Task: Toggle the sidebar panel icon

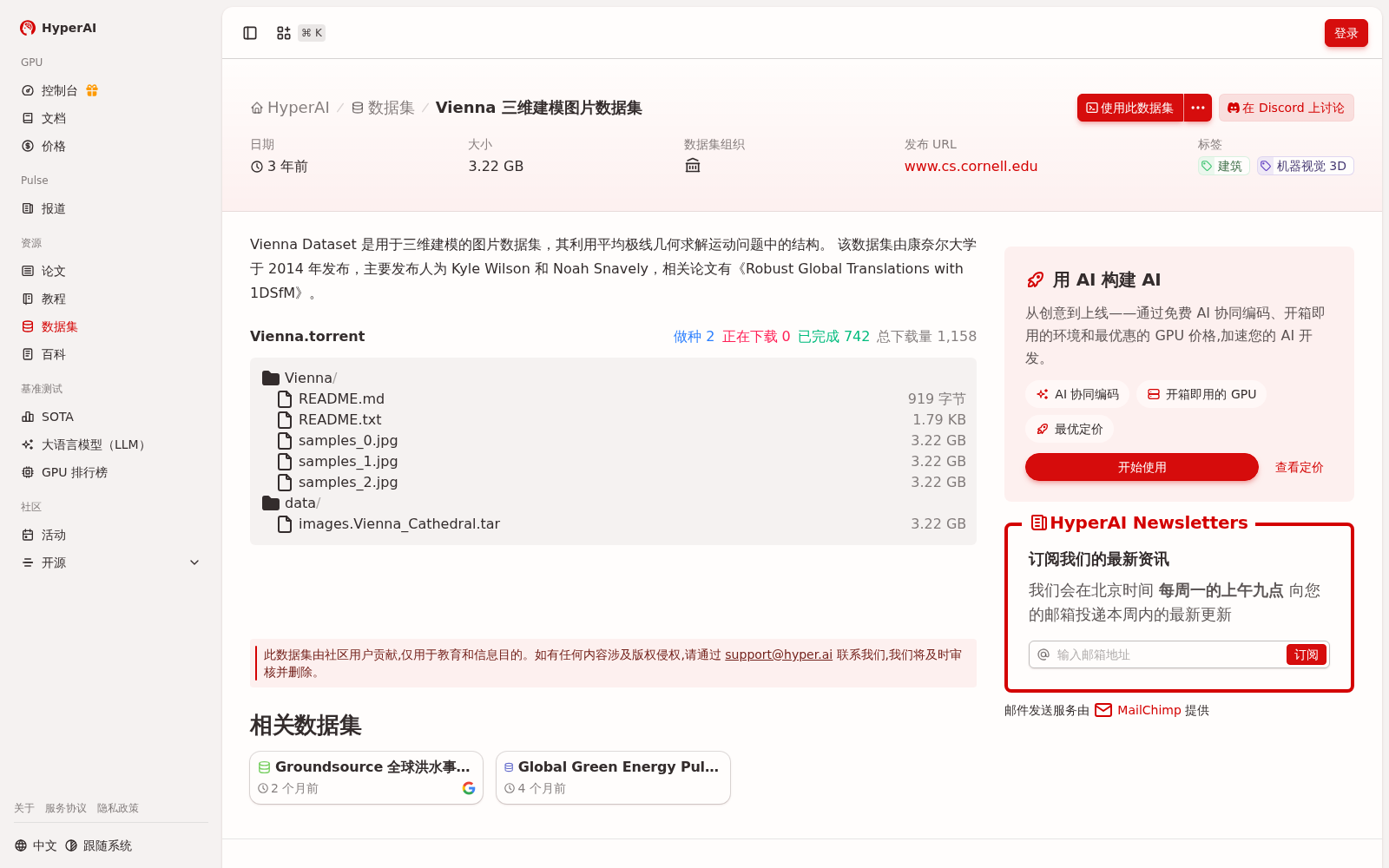Action: click(x=250, y=33)
